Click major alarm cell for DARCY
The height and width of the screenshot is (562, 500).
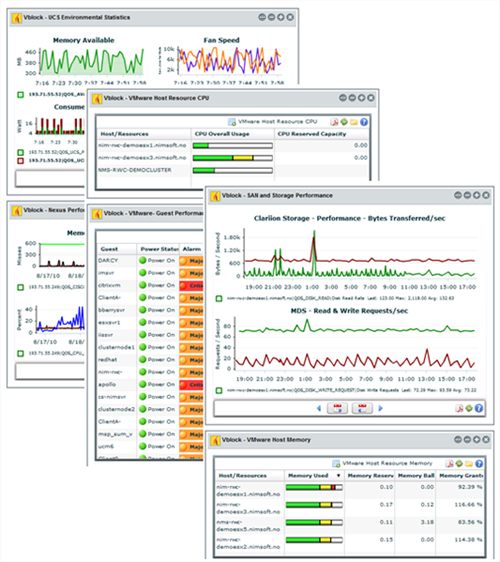point(191,261)
